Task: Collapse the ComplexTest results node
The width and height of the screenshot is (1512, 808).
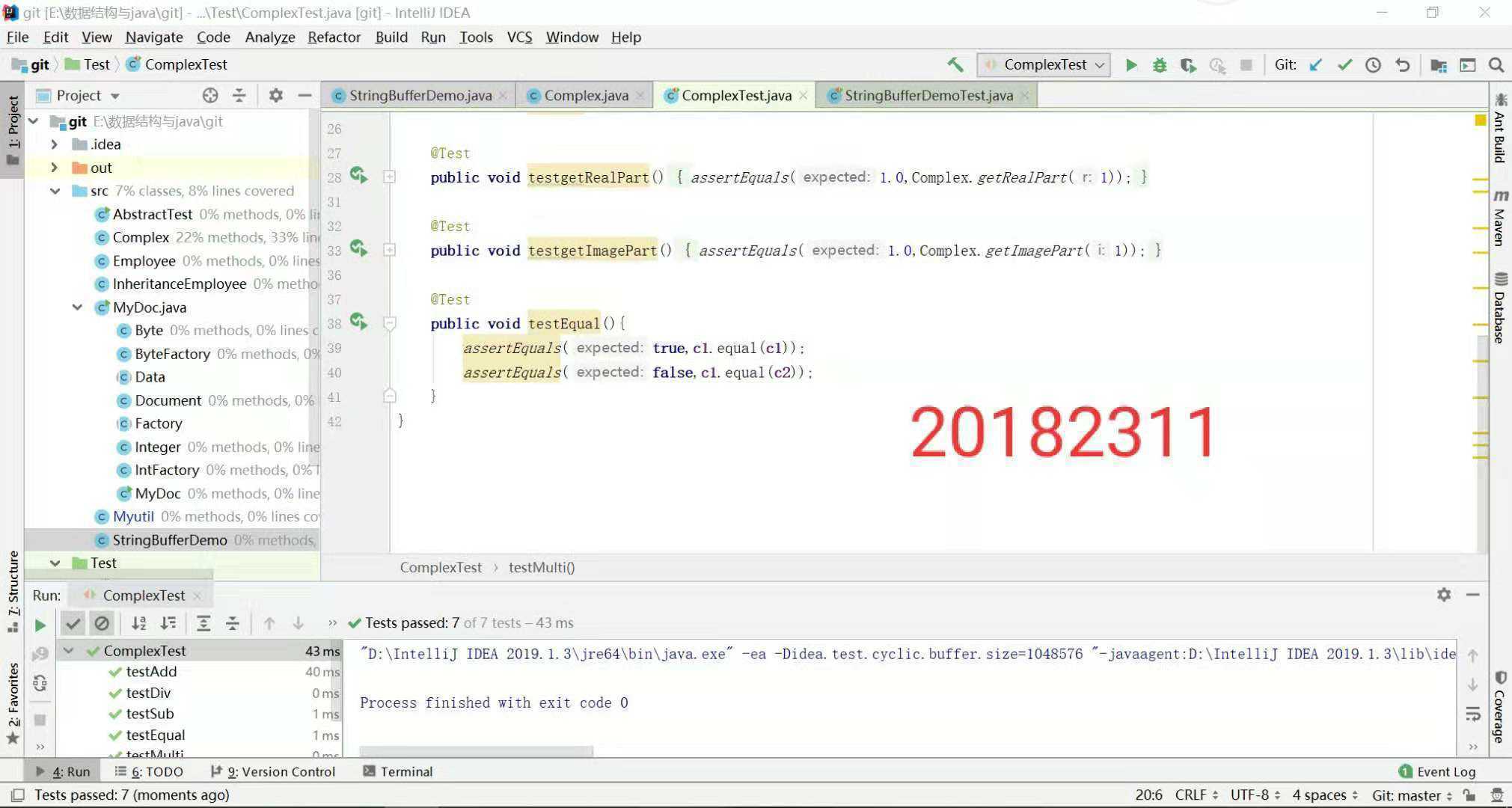Action: click(x=68, y=651)
